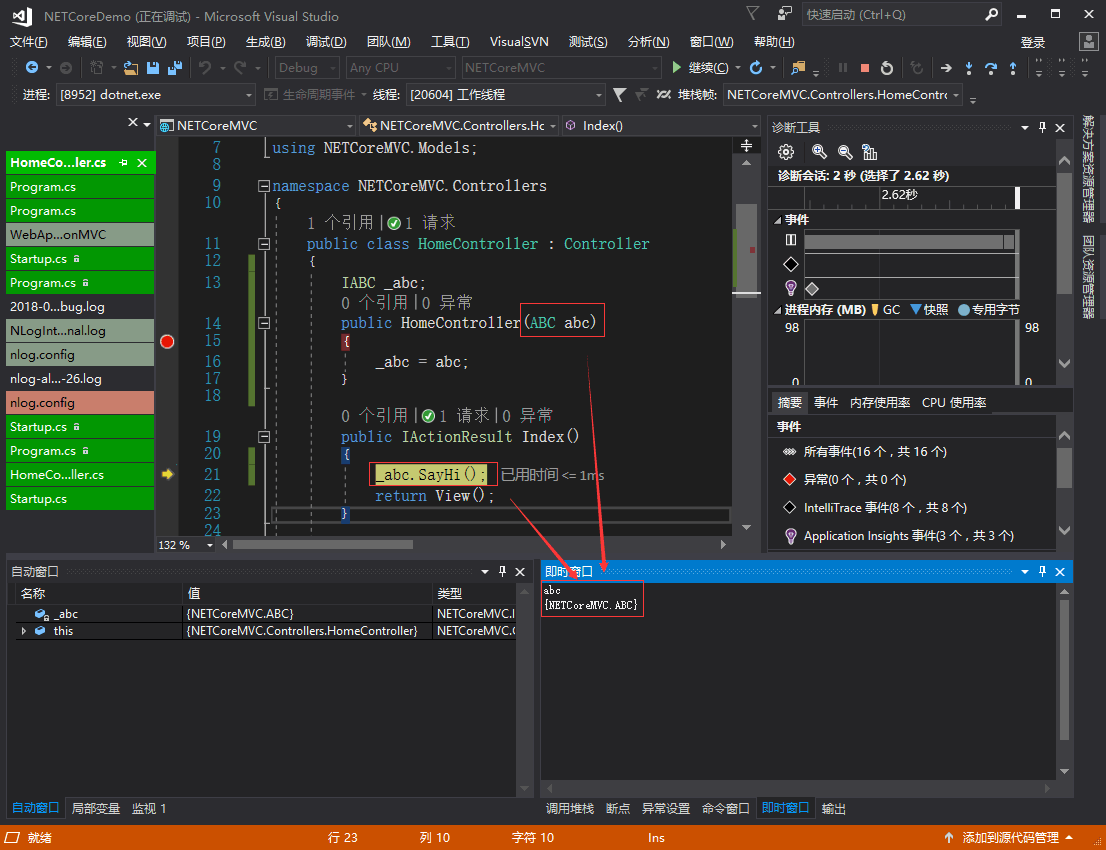This screenshot has width=1106, height=850.
Task: Open the stack frame (堆栈帧) dropdown
Action: (x=842, y=95)
